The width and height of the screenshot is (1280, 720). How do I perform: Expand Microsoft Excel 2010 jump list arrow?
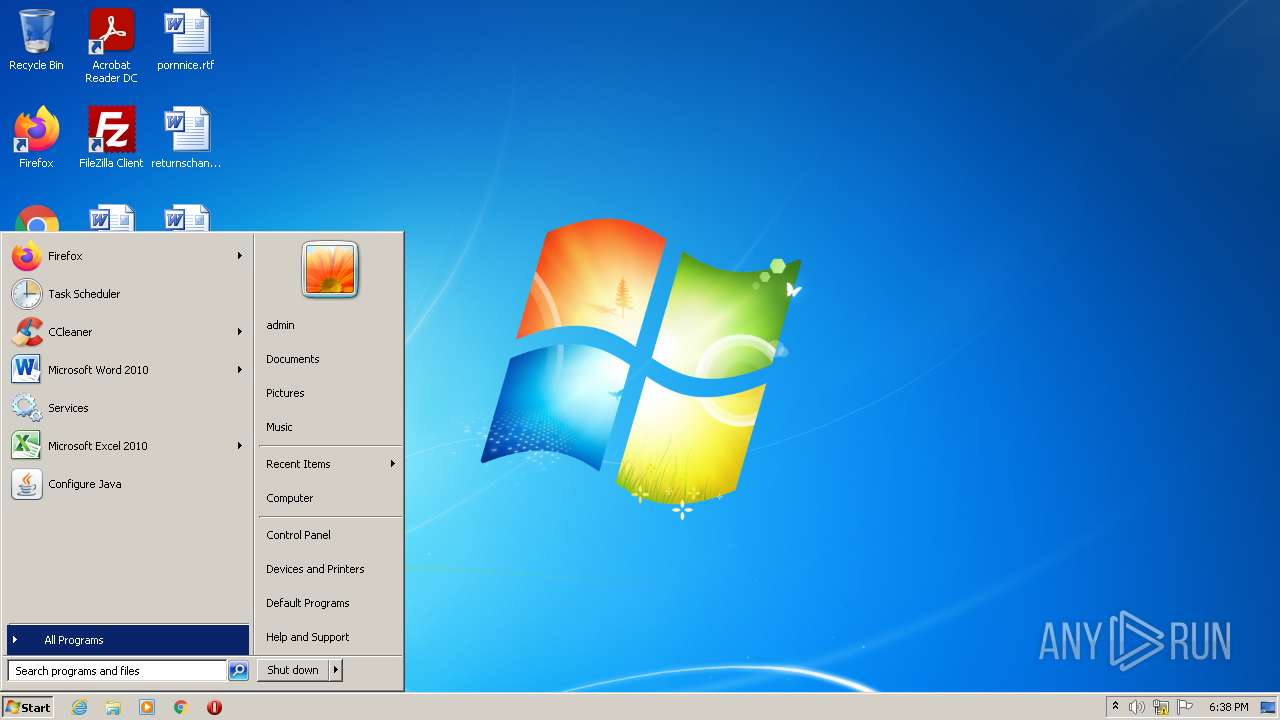[240, 446]
